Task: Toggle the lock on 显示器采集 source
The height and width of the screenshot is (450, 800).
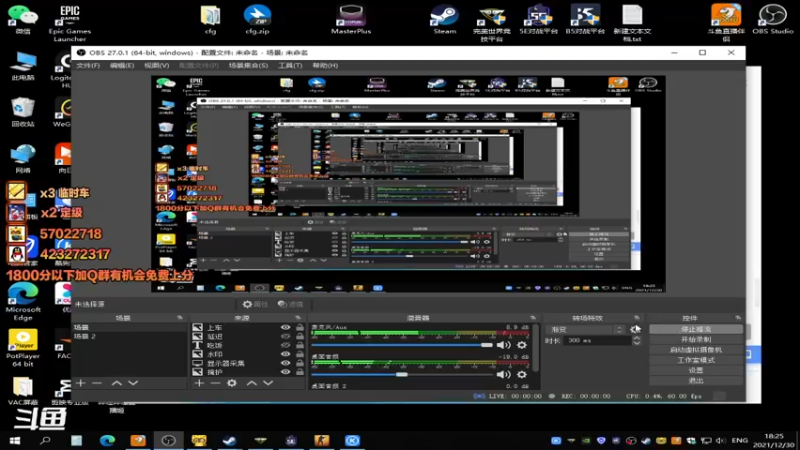Action: [x=299, y=363]
